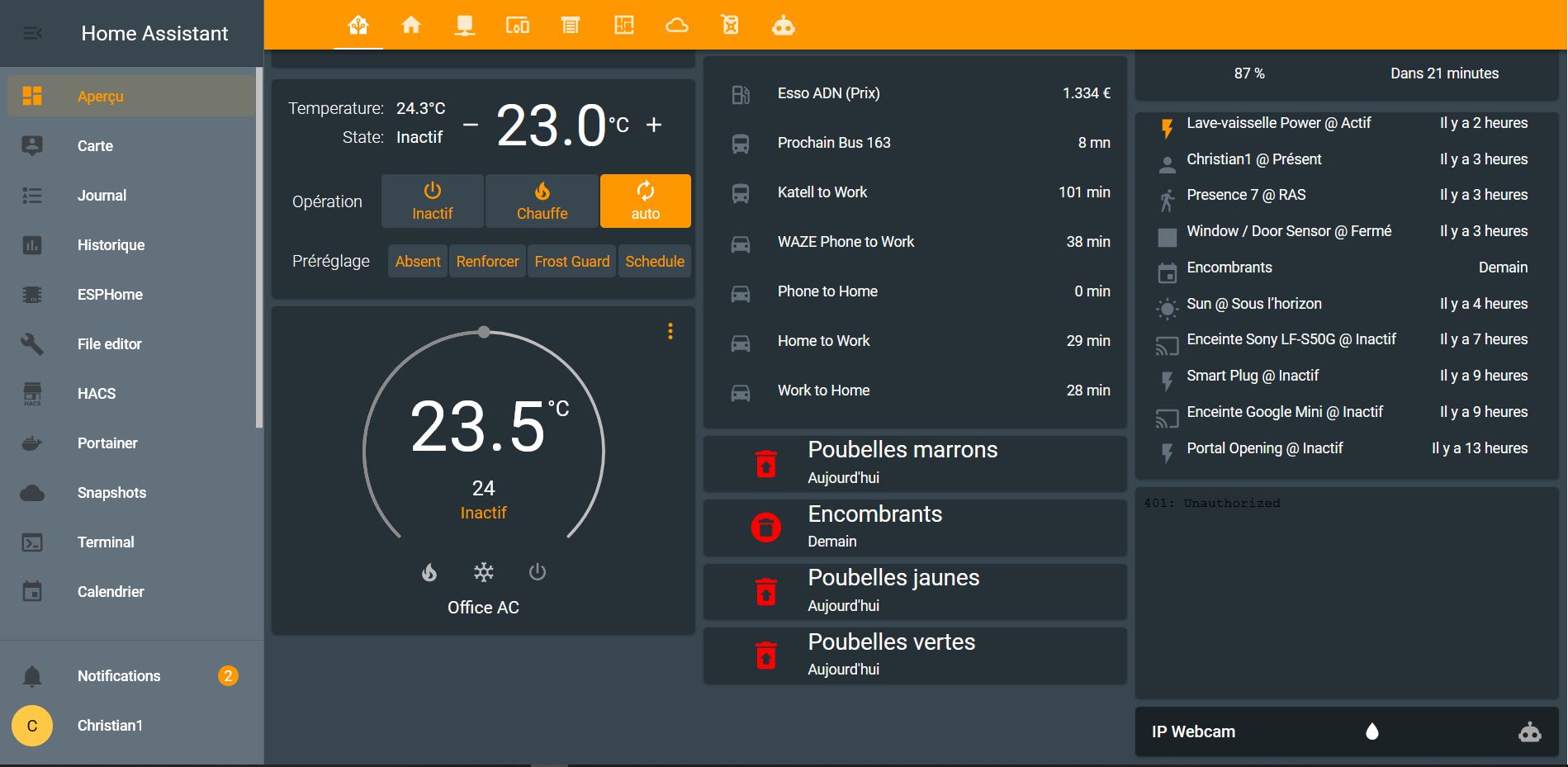Click the robot icon on IP Webcam card
Viewport: 1568px width, 767px height.
click(x=1529, y=731)
